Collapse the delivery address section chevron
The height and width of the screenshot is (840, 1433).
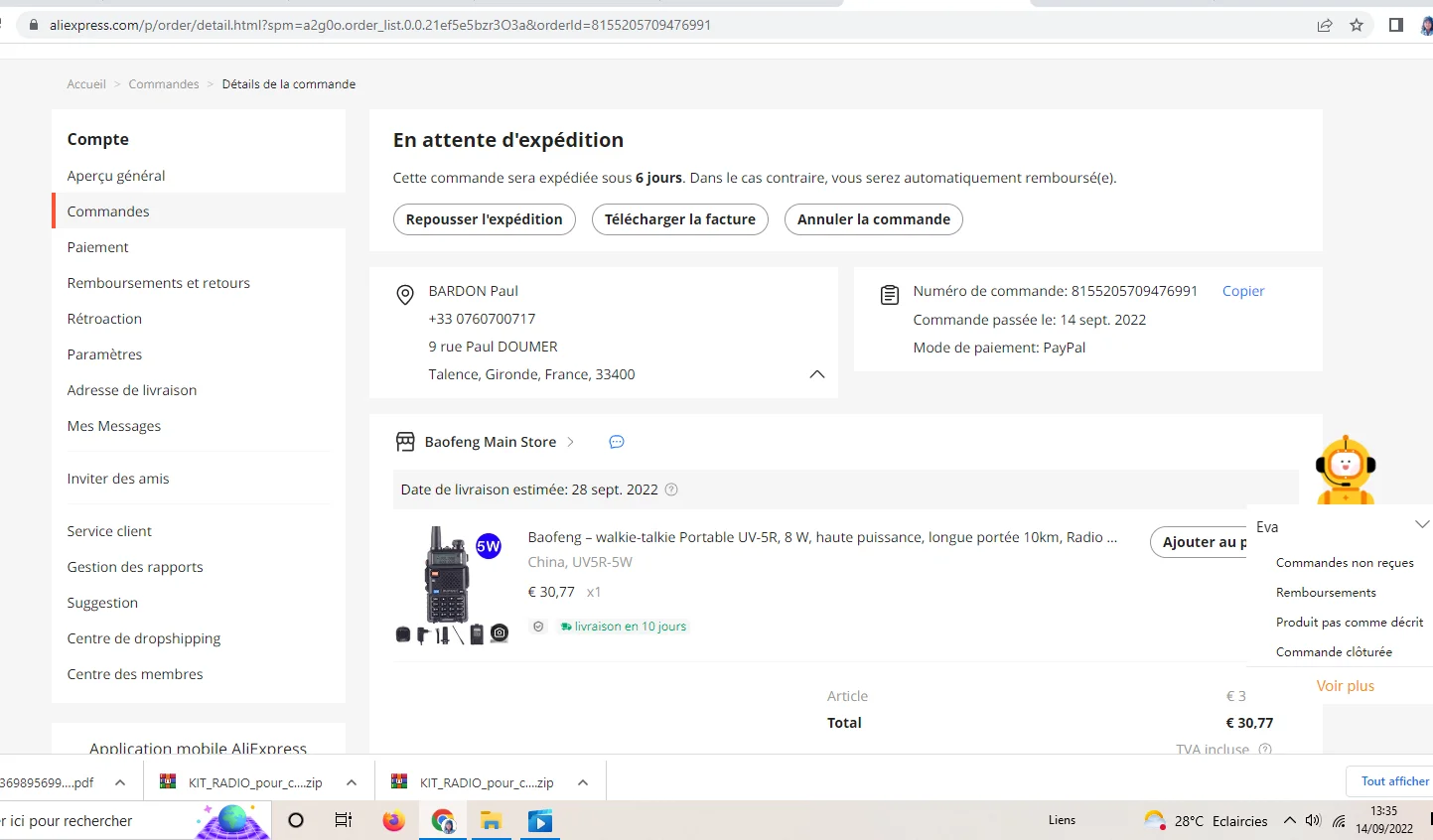[817, 374]
